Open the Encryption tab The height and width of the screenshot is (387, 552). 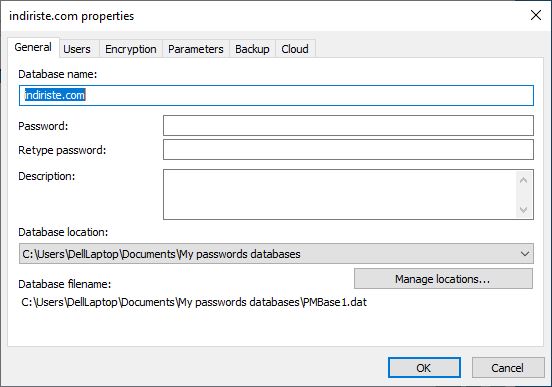(131, 49)
